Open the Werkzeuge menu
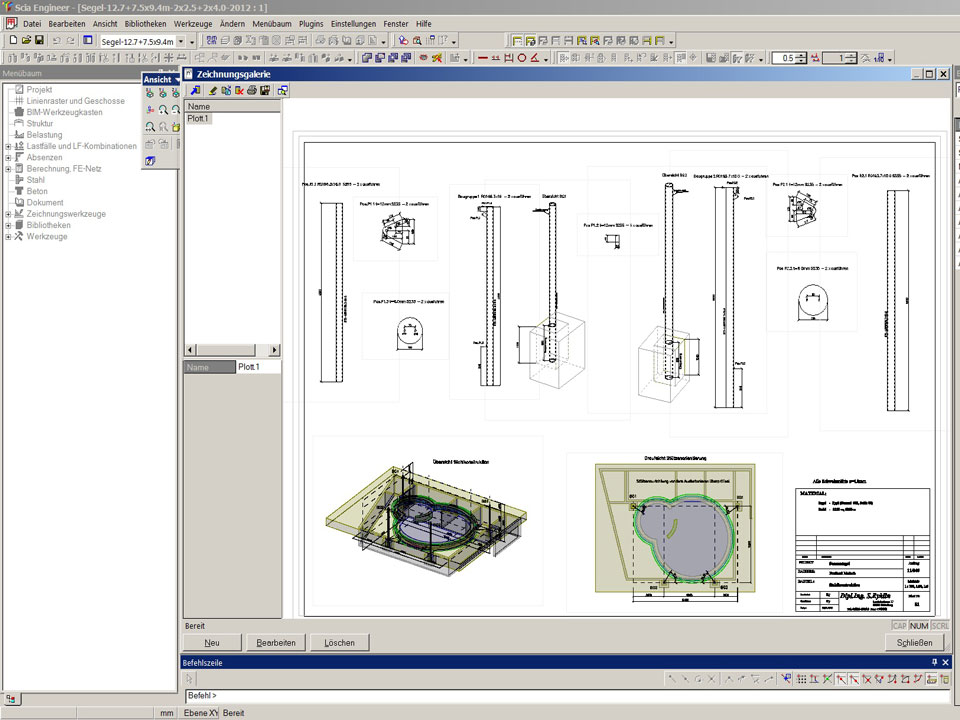960x720 pixels. (x=191, y=22)
